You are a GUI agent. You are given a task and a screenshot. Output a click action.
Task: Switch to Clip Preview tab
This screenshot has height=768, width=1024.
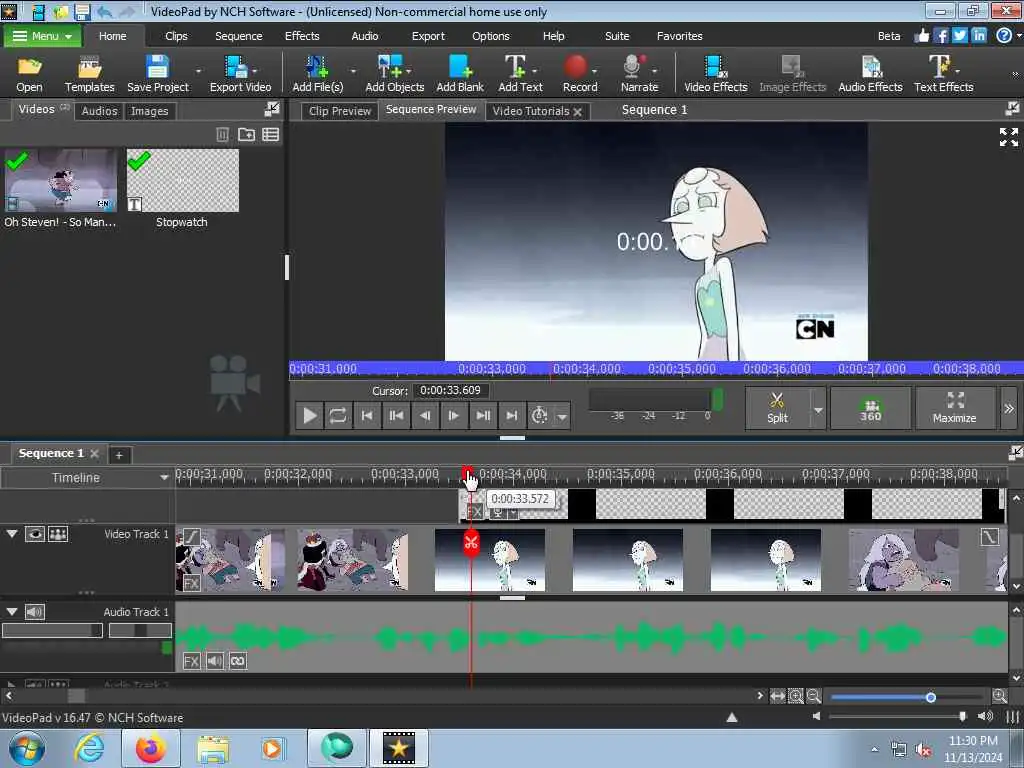[x=340, y=111]
